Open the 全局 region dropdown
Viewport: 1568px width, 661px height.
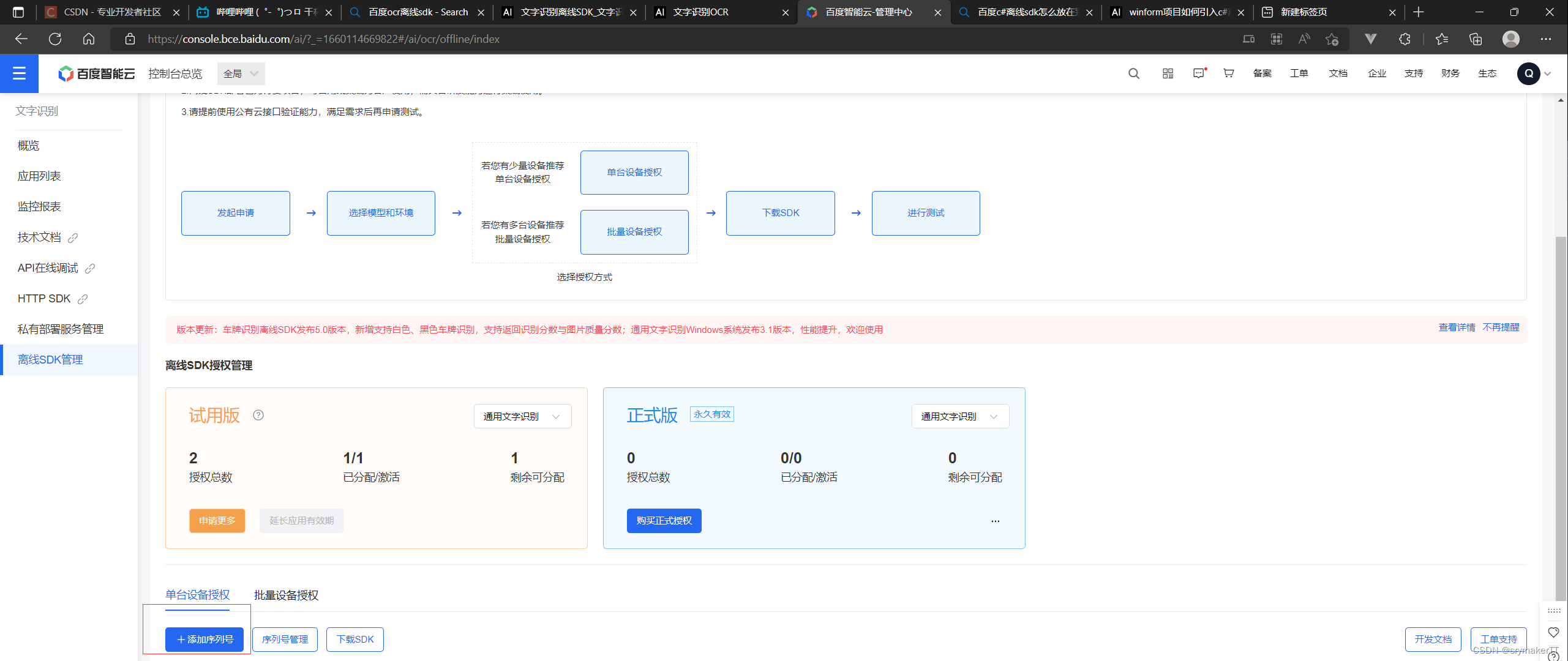click(x=241, y=73)
